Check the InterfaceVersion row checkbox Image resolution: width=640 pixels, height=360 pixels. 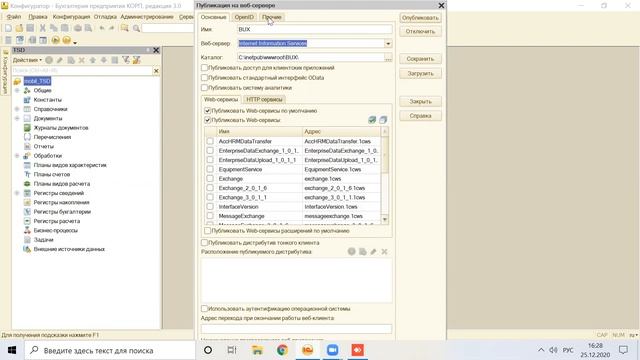(x=210, y=207)
